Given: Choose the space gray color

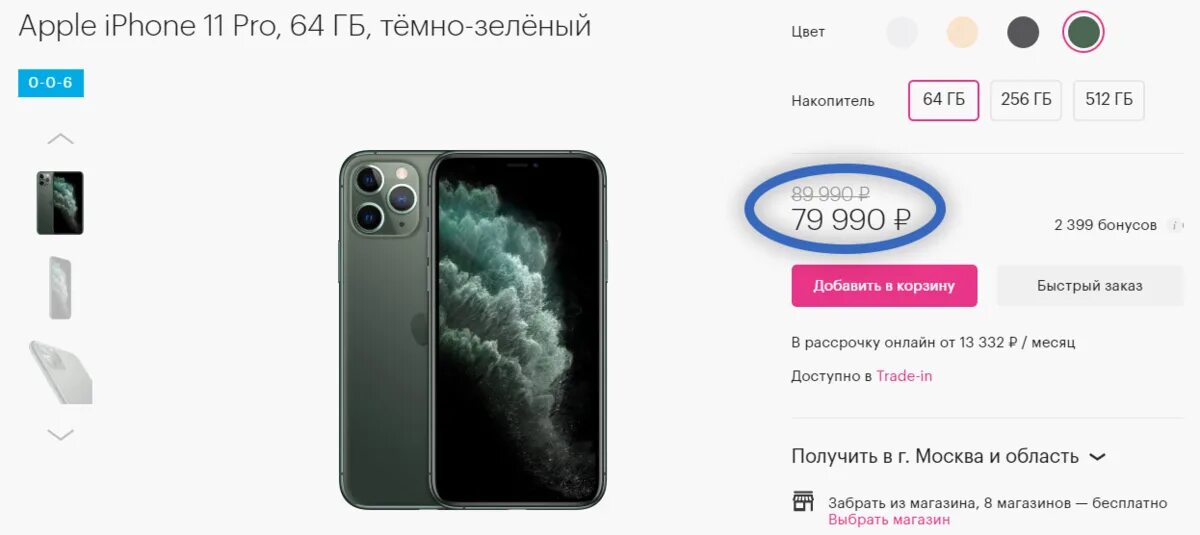Looking at the screenshot, I should [1023, 32].
